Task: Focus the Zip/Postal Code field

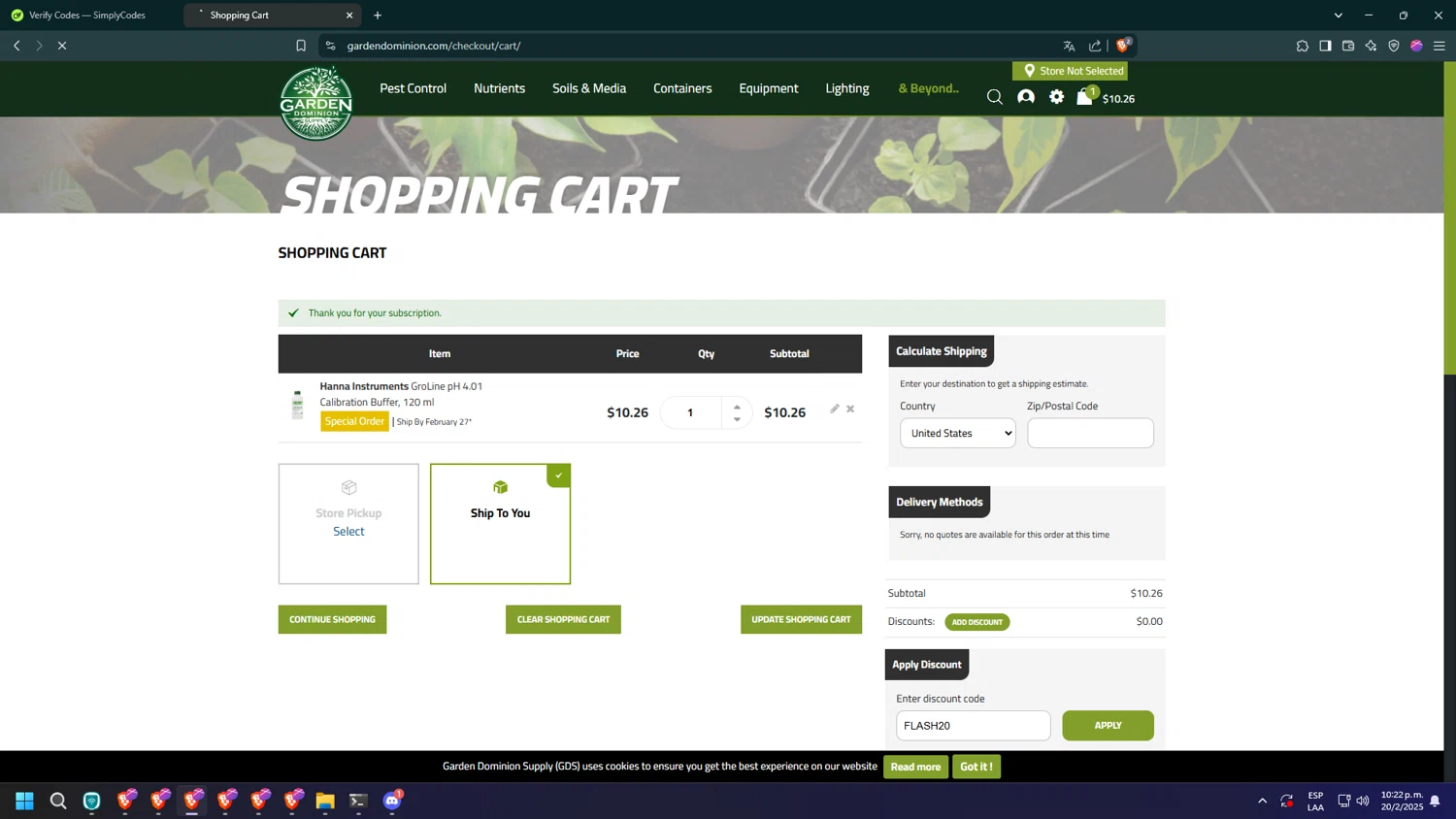Action: 1090,433
